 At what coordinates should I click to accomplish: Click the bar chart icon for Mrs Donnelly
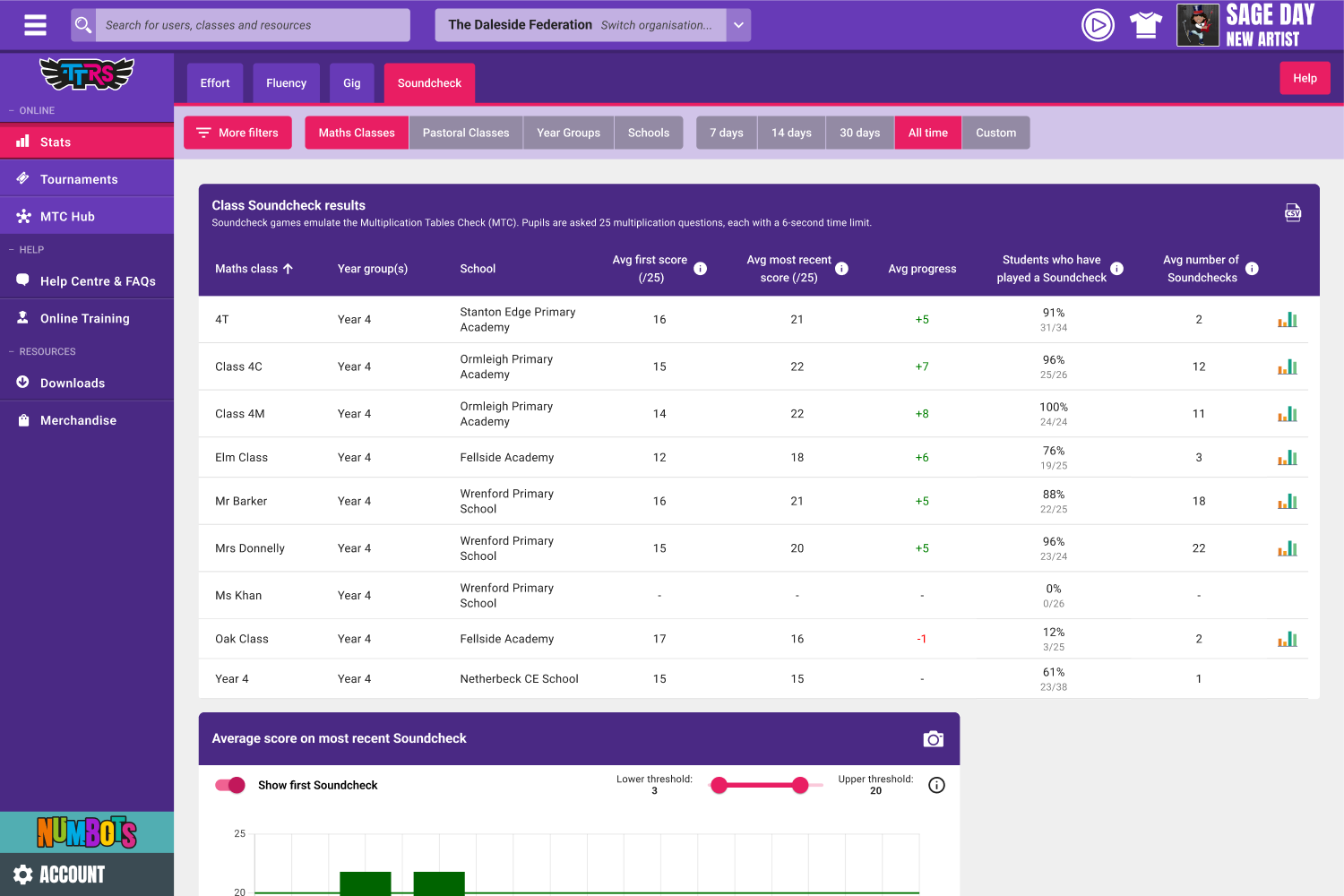coord(1287,548)
